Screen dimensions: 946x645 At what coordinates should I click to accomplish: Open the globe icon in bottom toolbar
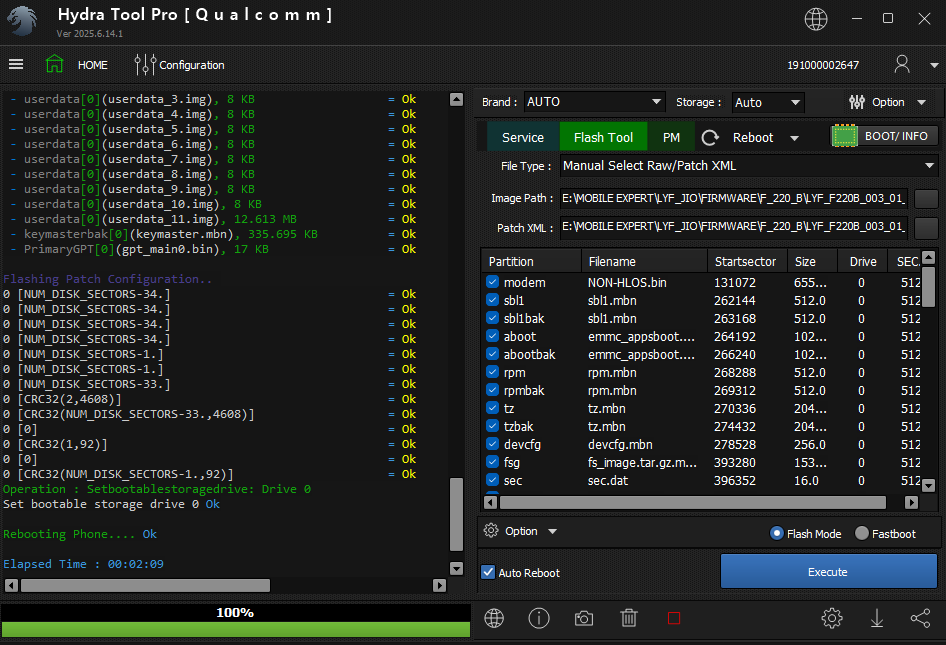pyautogui.click(x=494, y=618)
